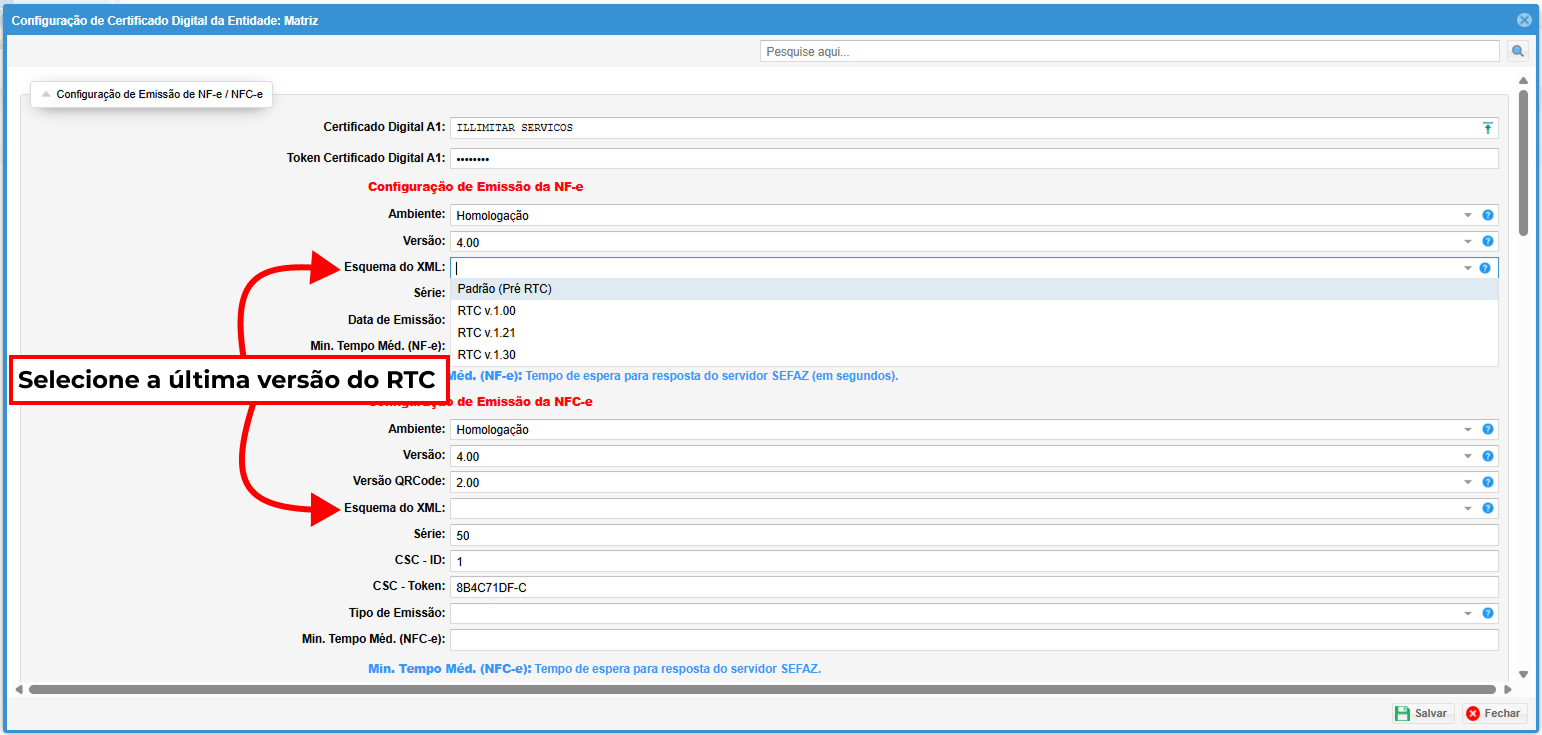Click help icon beside NF-e Ambiente
The width and height of the screenshot is (1542, 735).
coord(1487,215)
